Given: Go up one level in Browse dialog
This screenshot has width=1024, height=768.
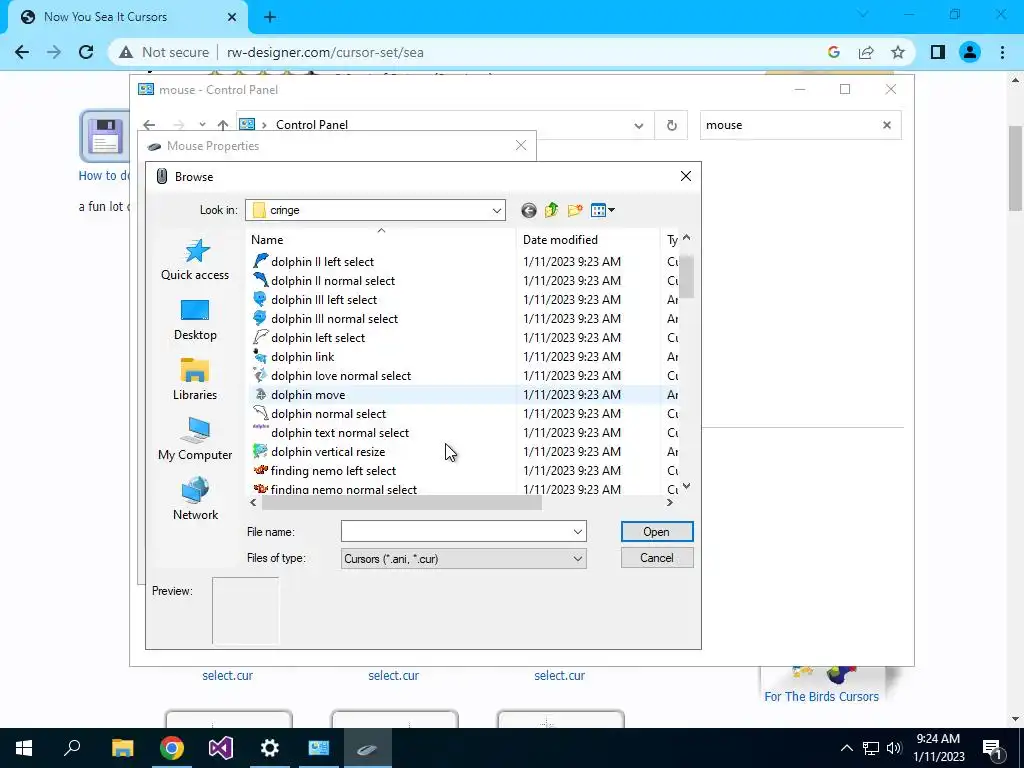Looking at the screenshot, I should click(x=552, y=210).
